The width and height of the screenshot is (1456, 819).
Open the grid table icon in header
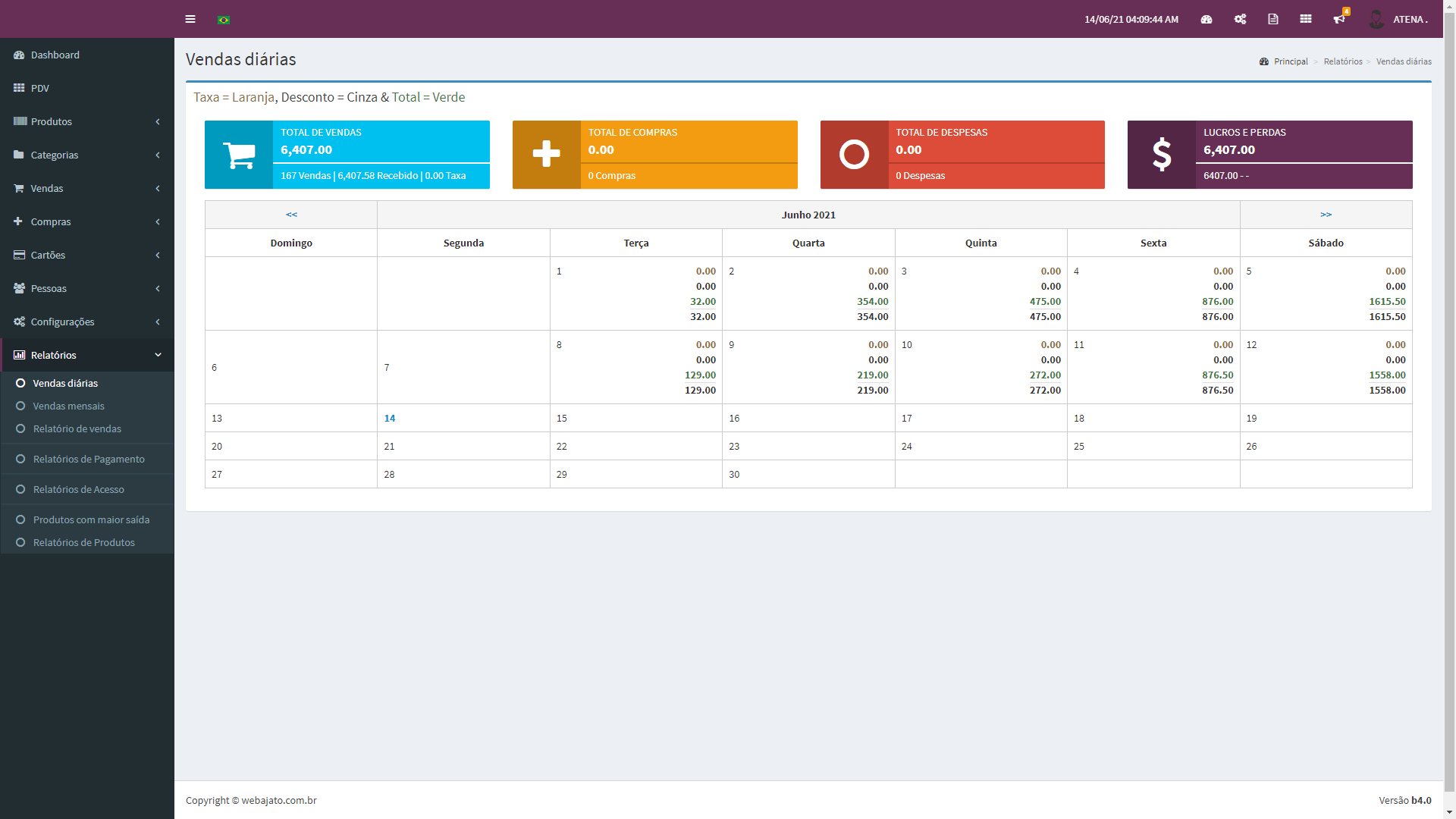click(1306, 19)
